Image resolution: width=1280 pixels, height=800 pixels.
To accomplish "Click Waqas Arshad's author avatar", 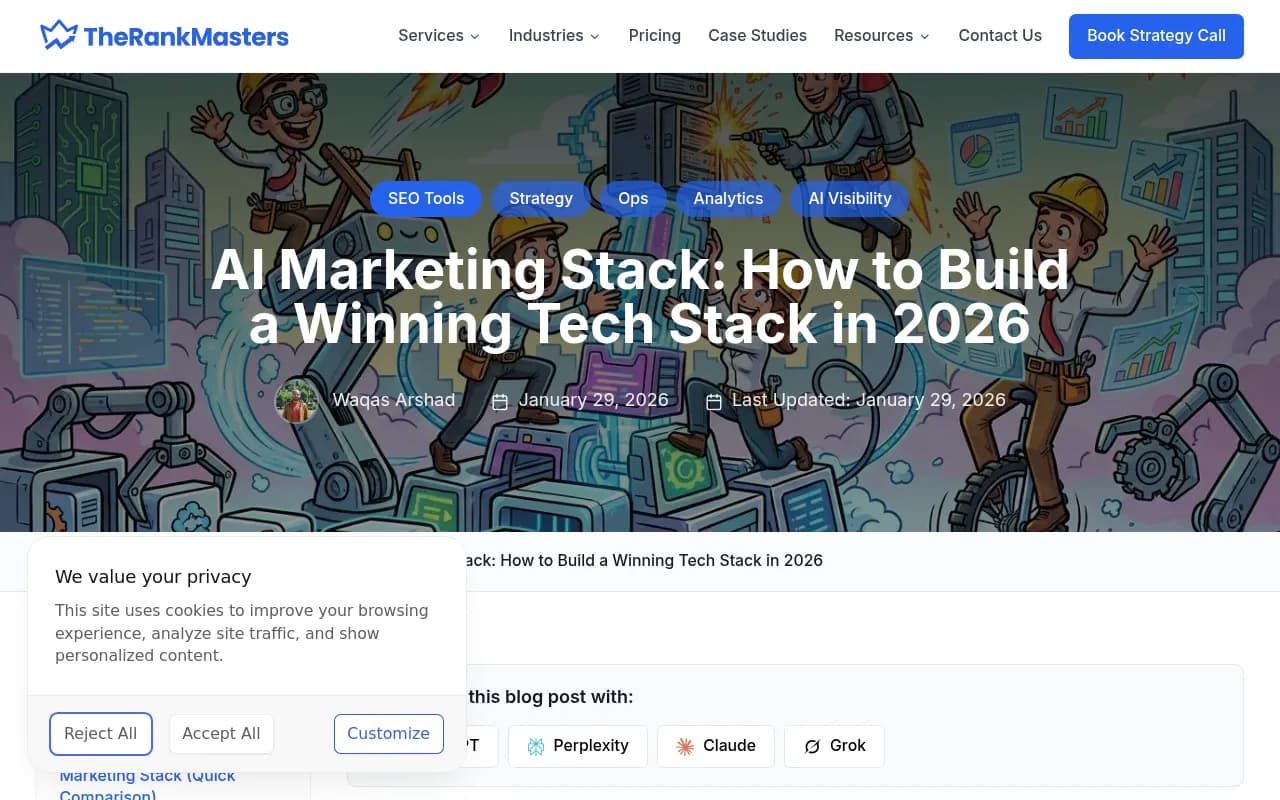I will (297, 401).
